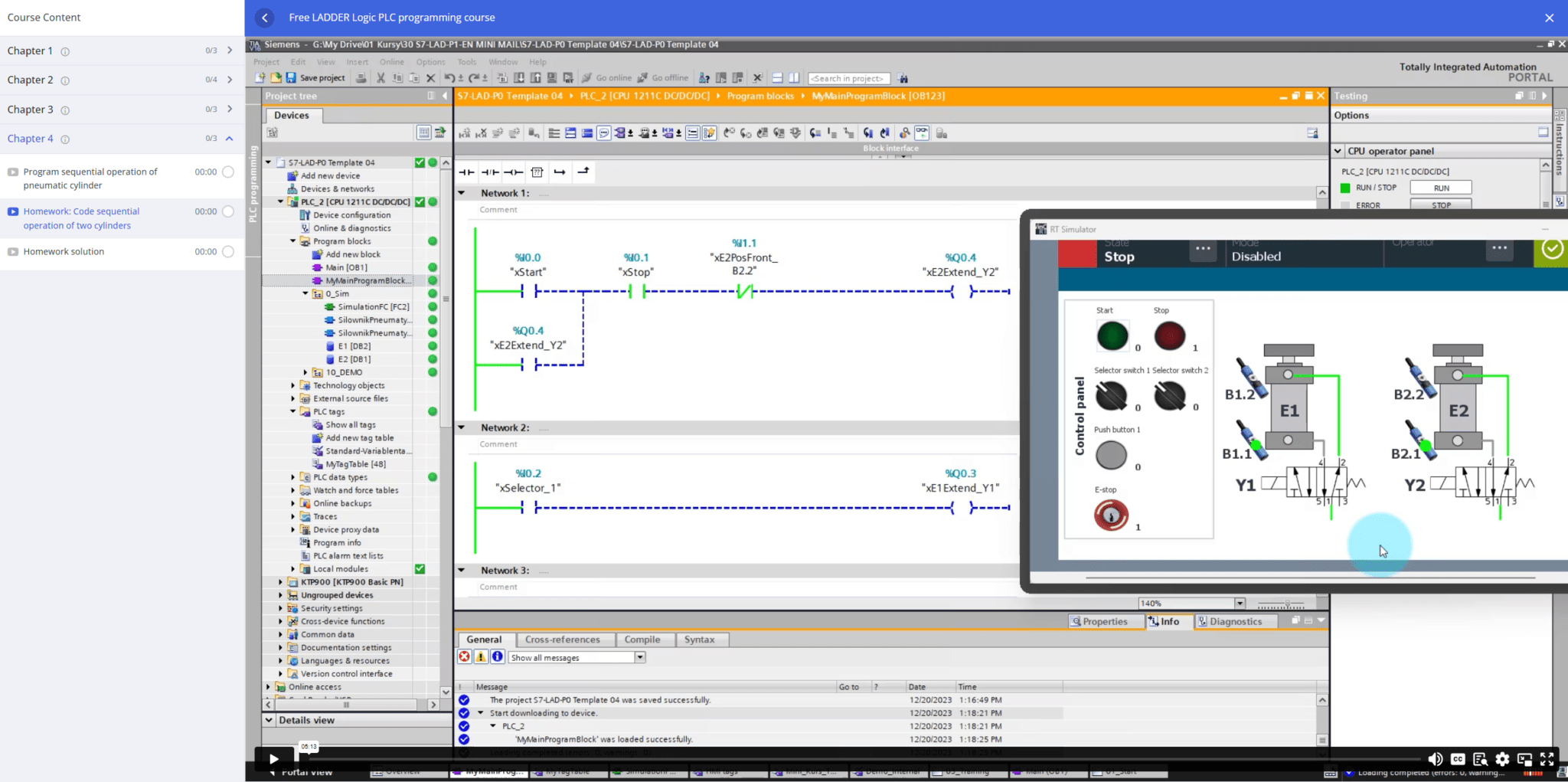Turn Selector switch 1 in the control panel
Screen dimensions: 1568x782
pyautogui.click(x=1112, y=397)
